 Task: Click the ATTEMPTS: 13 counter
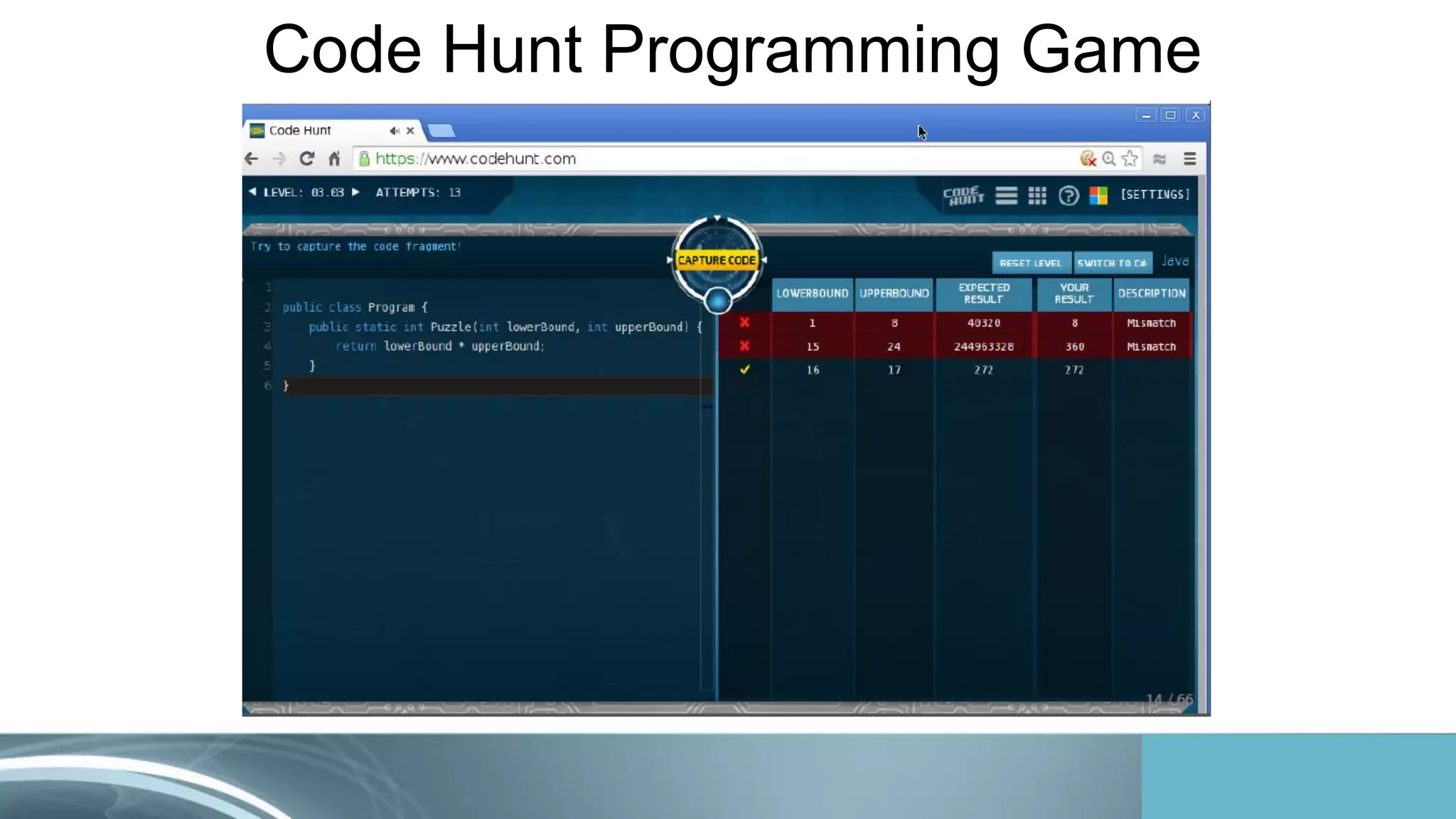coord(418,192)
